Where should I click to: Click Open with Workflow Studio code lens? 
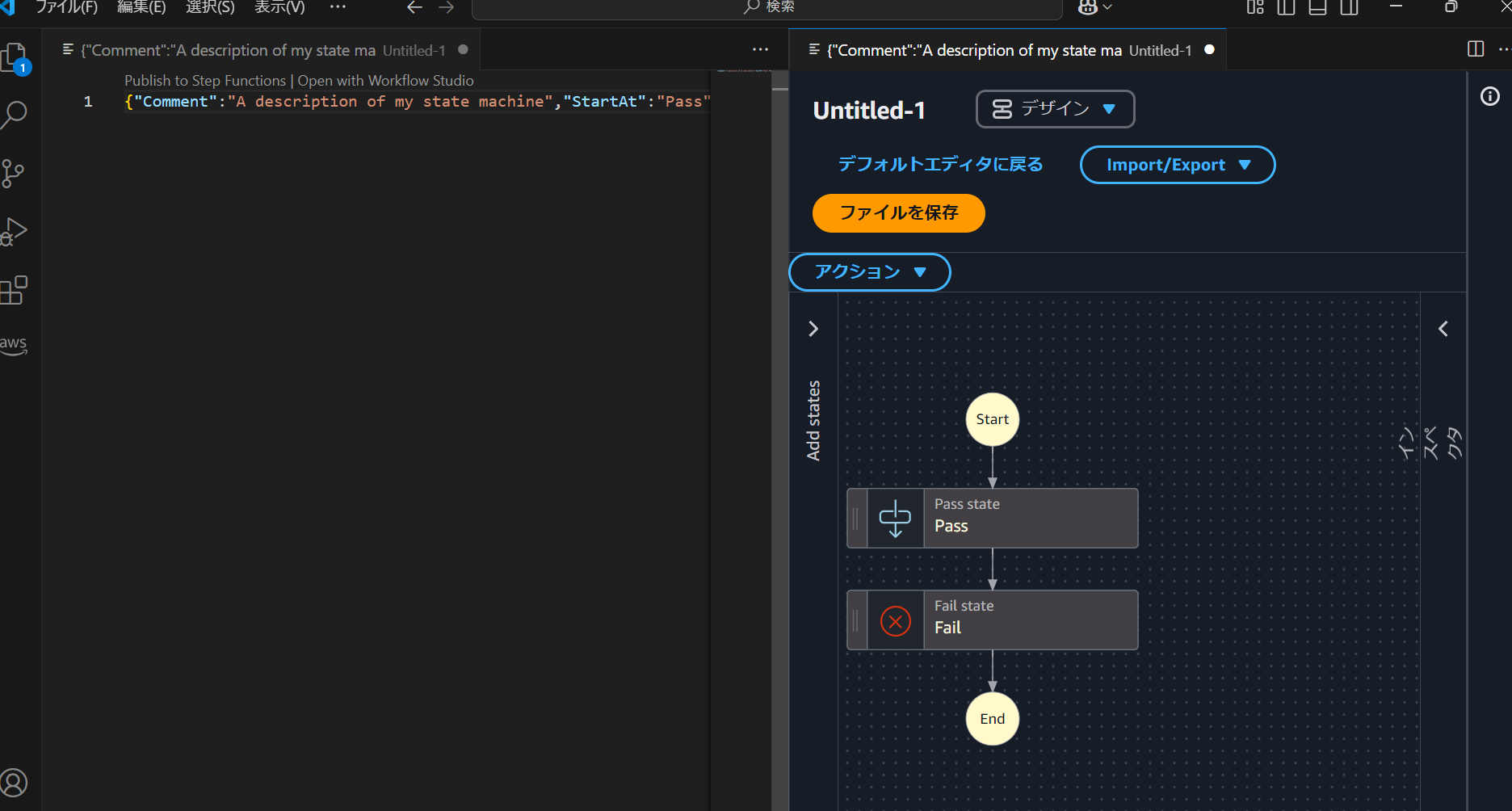click(385, 81)
